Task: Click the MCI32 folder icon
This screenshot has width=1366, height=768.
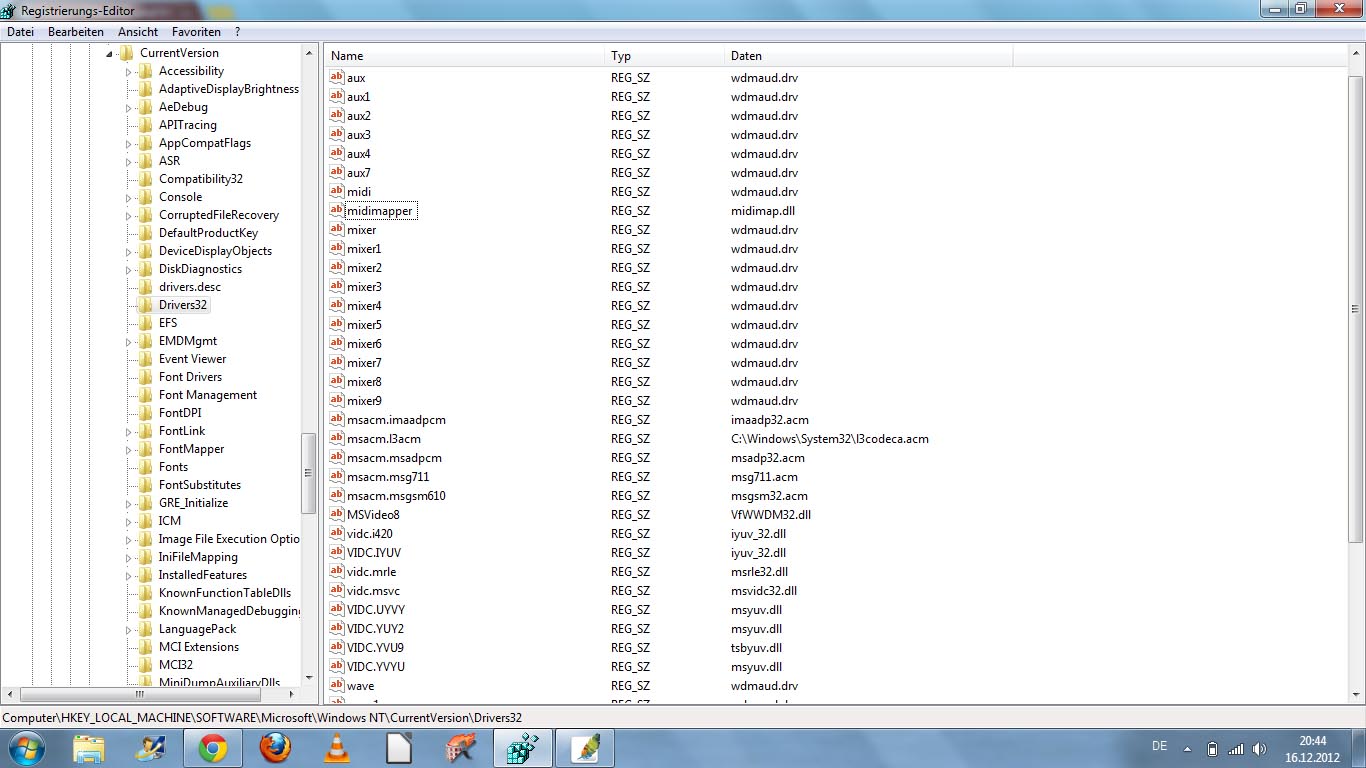Action: pyautogui.click(x=146, y=665)
